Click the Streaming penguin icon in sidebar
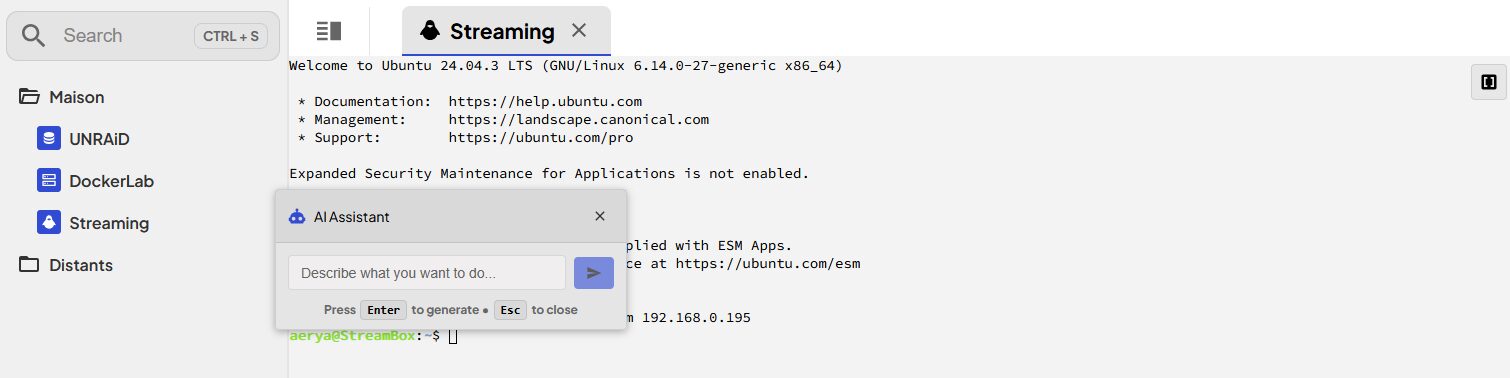Viewport: 1510px width, 378px height. tap(48, 223)
